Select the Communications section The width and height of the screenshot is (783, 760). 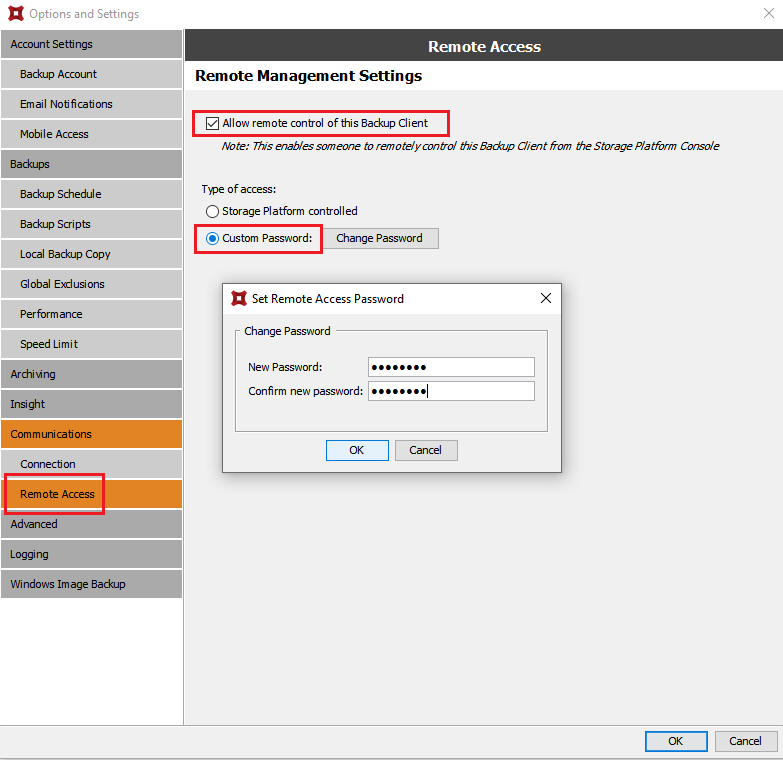pos(91,434)
